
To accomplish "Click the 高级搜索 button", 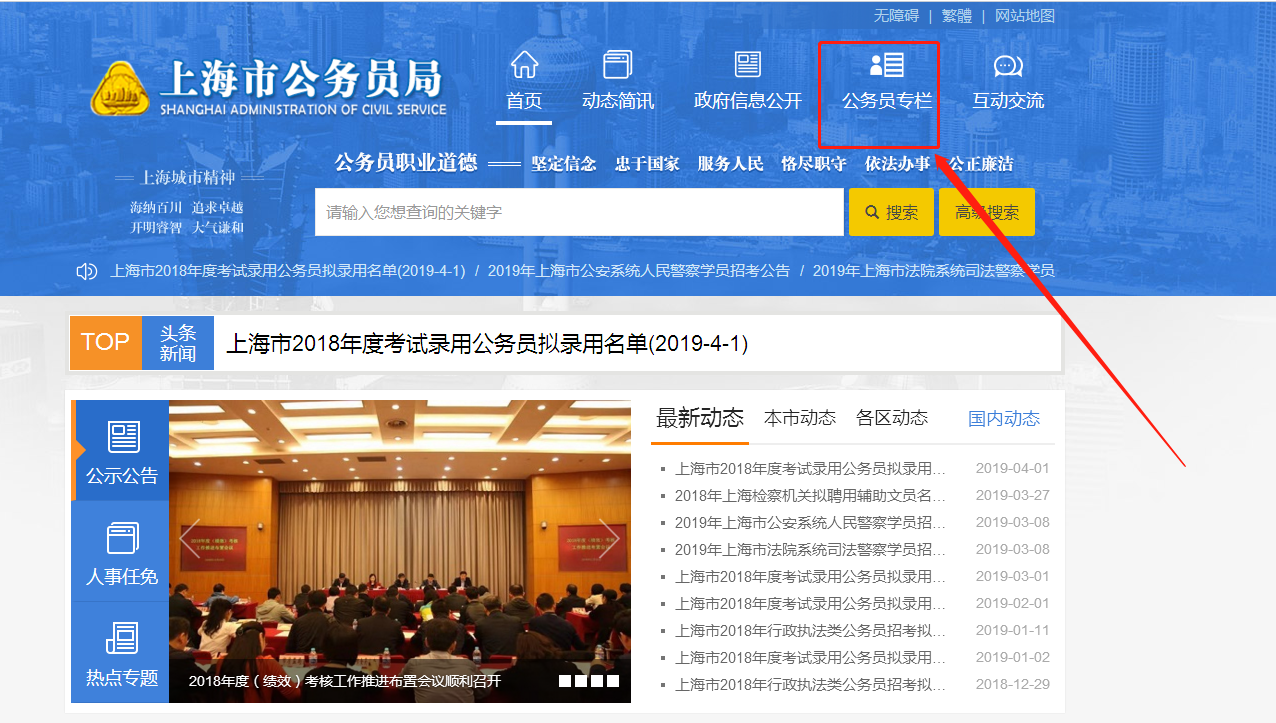I will pyautogui.click(x=987, y=212).
